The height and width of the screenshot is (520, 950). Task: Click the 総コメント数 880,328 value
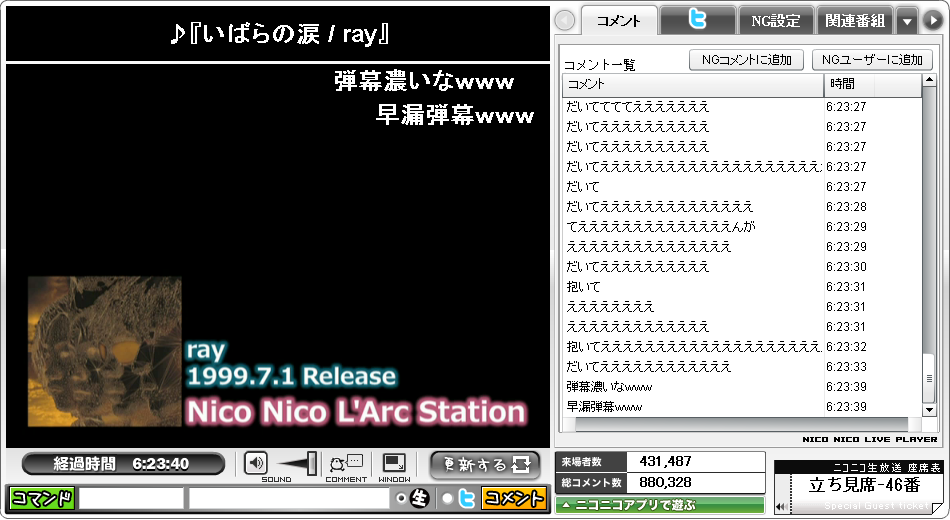coord(665,482)
